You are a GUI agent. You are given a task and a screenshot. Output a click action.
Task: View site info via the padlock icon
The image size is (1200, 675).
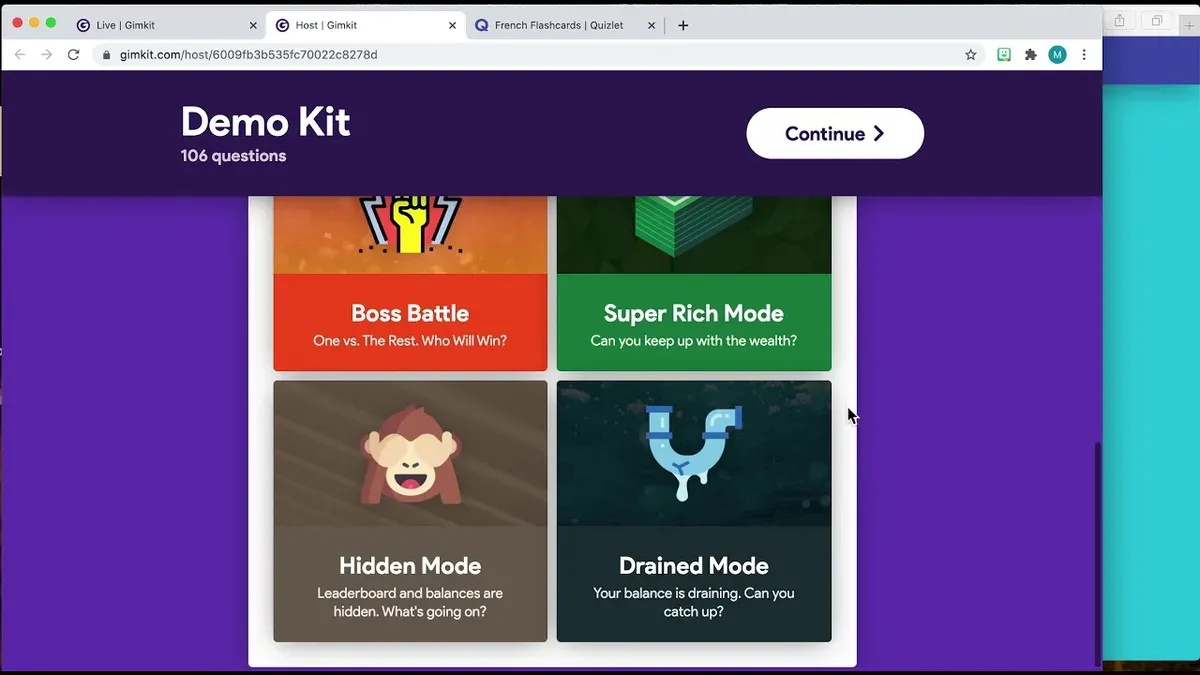pos(107,55)
